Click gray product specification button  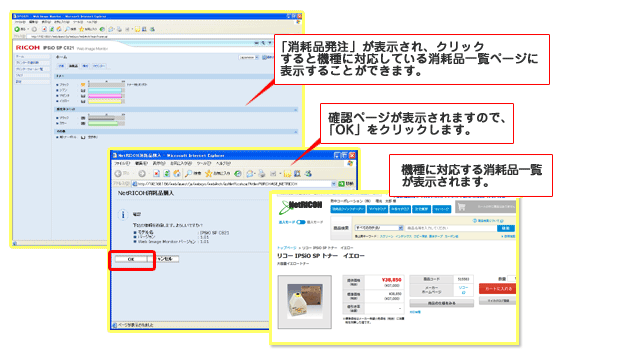[442, 304]
